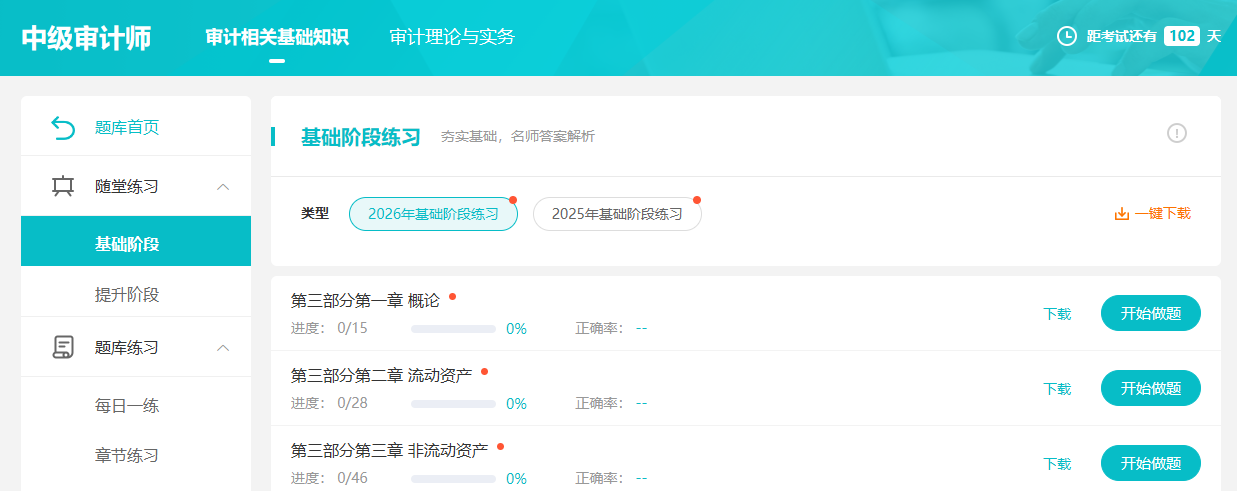Click 中级审计师 site title
This screenshot has width=1237, height=491.
point(86,38)
